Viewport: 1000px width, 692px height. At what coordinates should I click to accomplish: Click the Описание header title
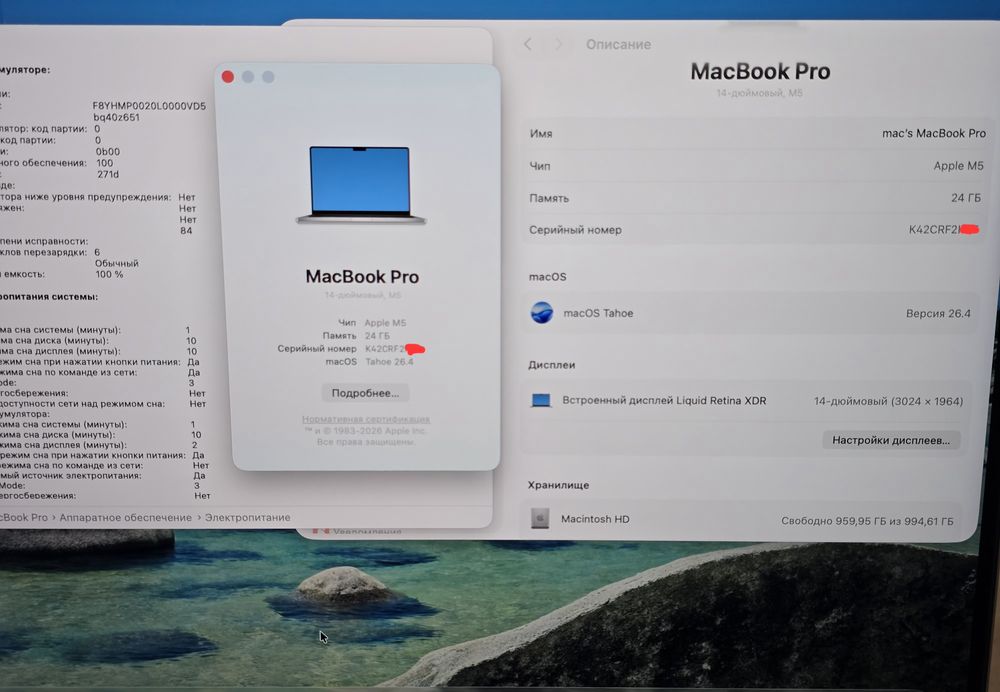click(x=619, y=45)
